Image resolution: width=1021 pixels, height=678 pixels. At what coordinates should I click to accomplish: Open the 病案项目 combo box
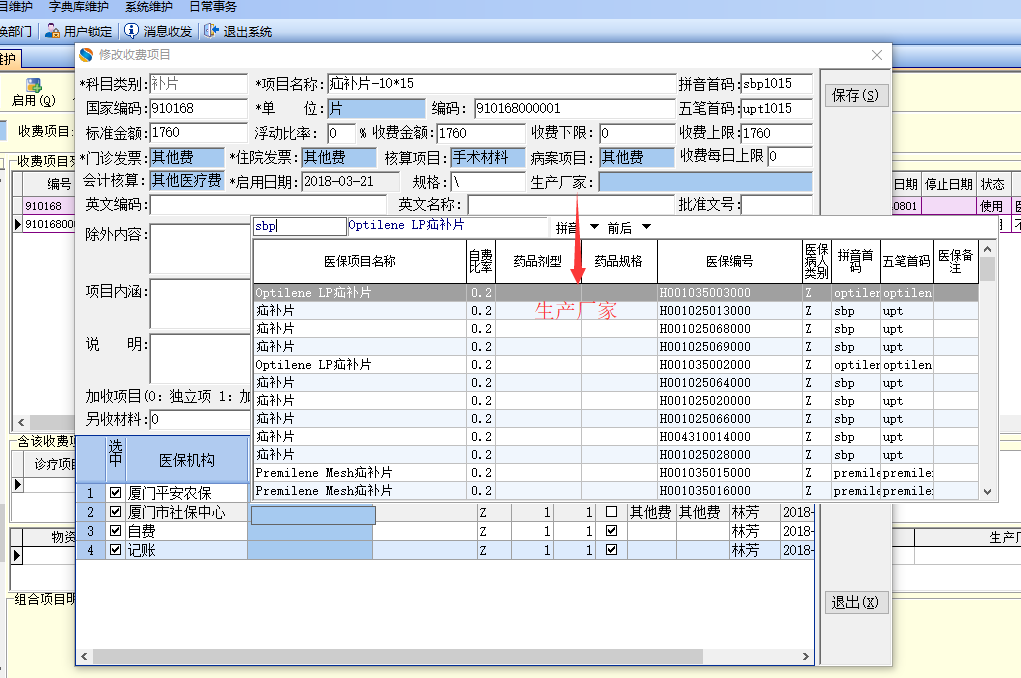point(637,158)
